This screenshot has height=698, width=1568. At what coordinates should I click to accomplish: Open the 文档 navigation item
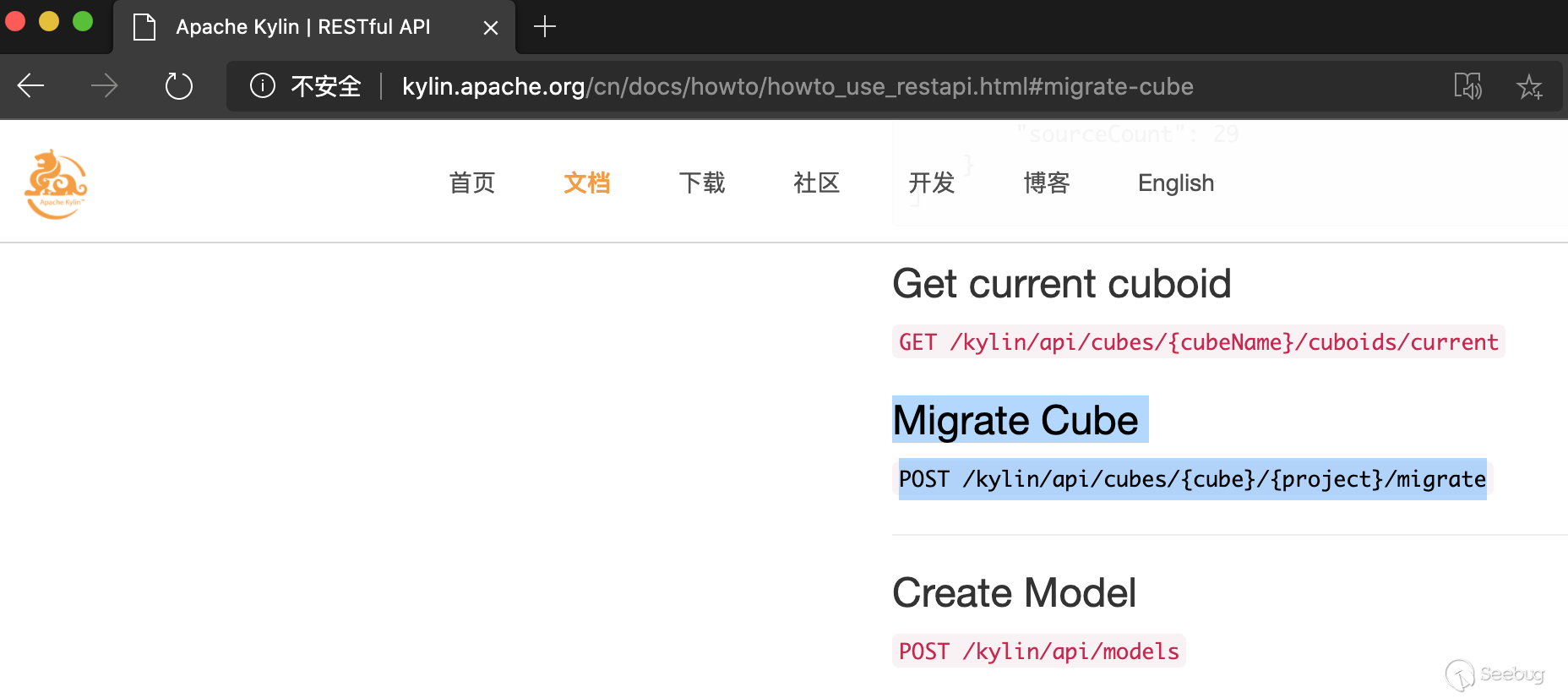586,183
